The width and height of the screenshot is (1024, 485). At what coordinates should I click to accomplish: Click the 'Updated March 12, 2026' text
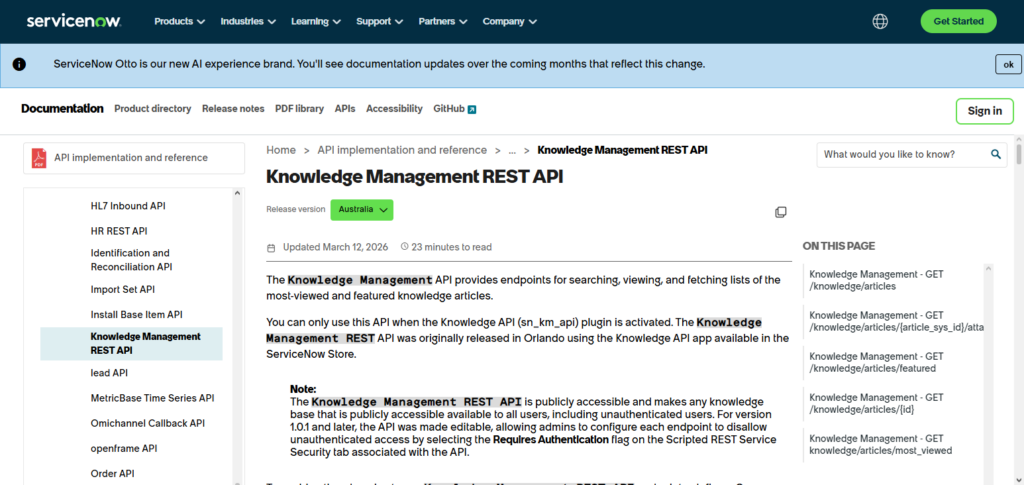pos(336,247)
